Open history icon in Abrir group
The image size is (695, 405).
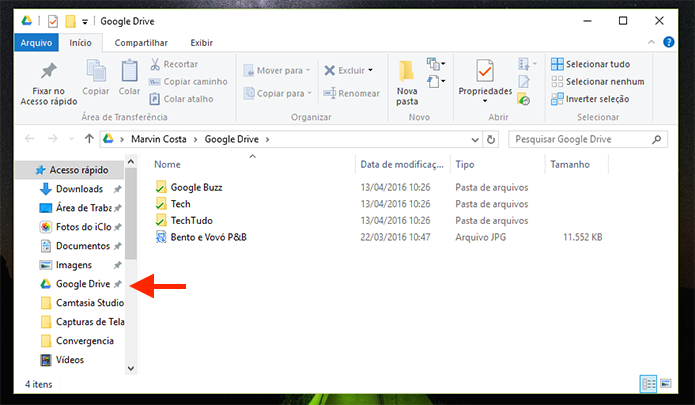pyautogui.click(x=523, y=100)
